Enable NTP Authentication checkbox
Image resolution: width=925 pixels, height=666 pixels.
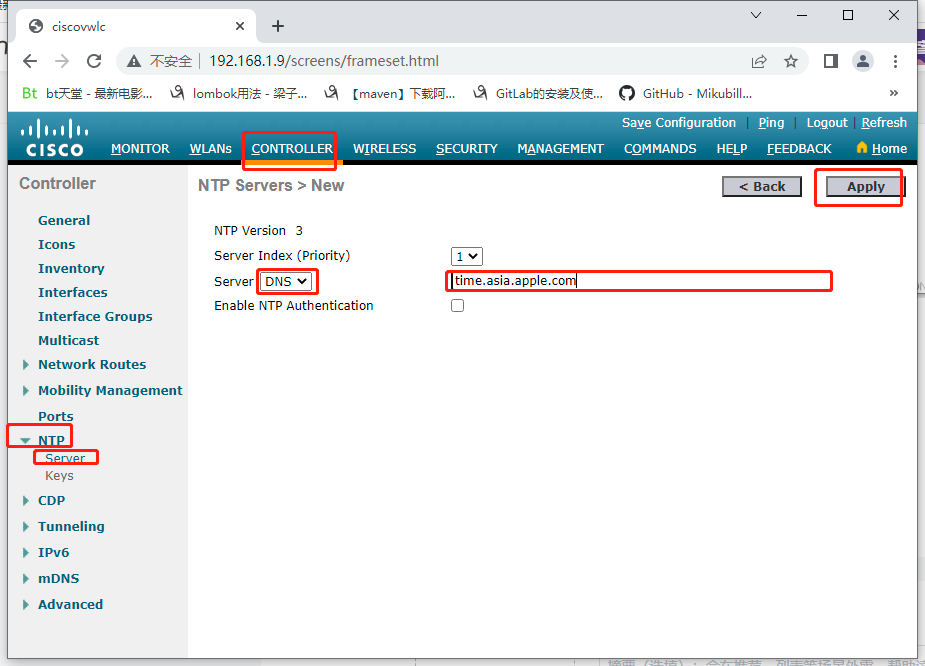[457, 306]
